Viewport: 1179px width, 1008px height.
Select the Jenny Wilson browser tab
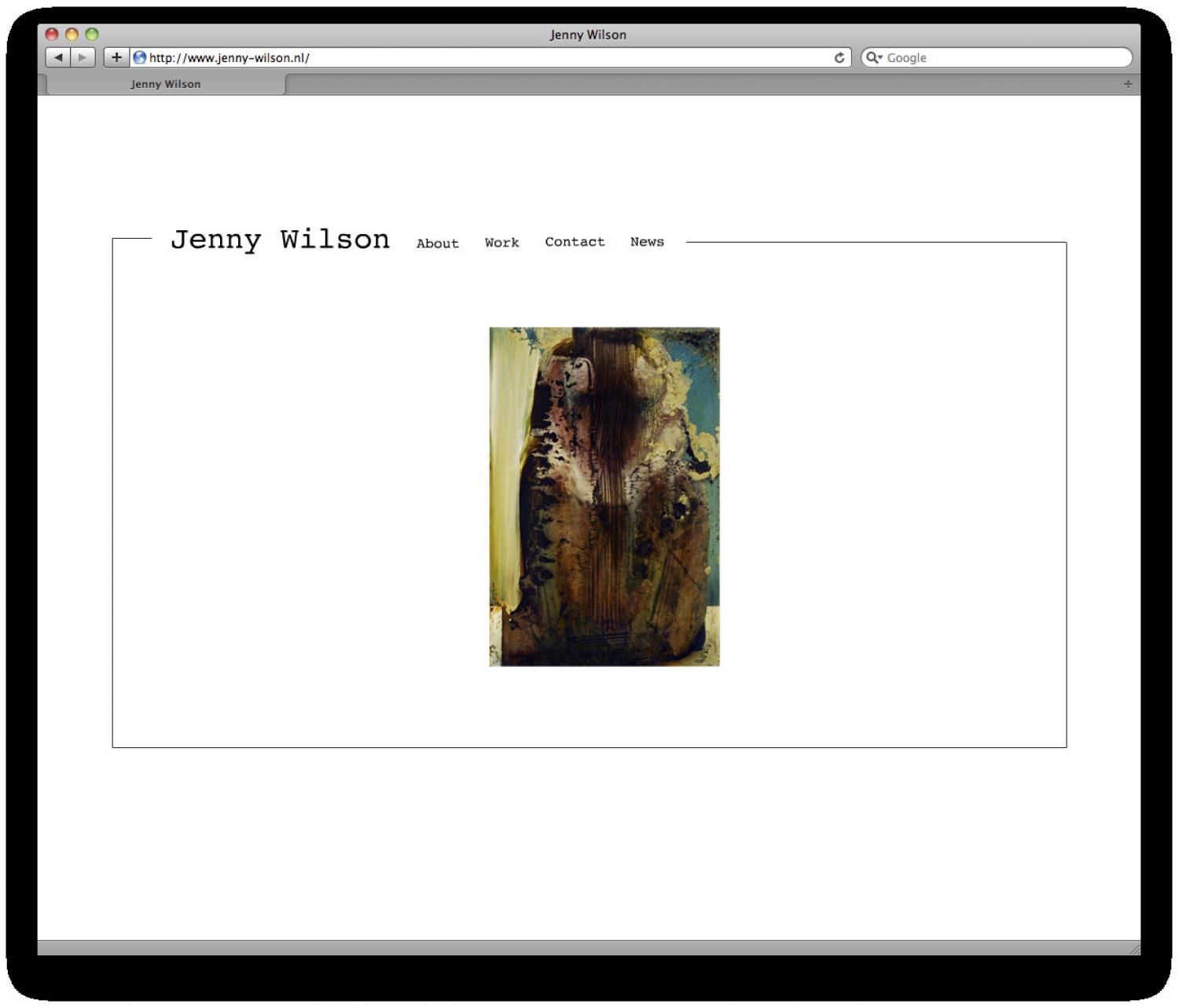[x=166, y=84]
